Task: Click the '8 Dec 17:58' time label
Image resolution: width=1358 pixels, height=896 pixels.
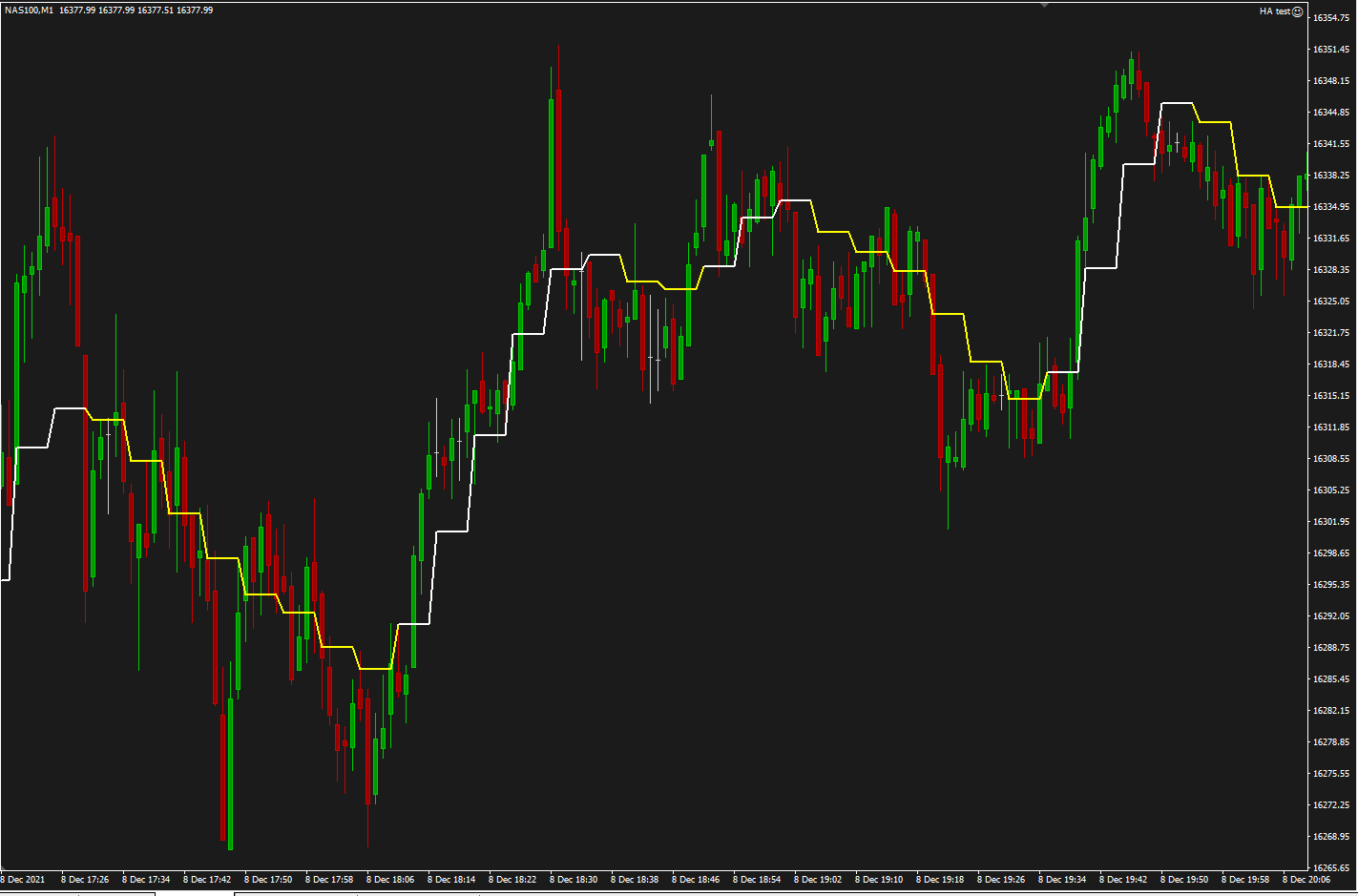Action: pyautogui.click(x=329, y=880)
